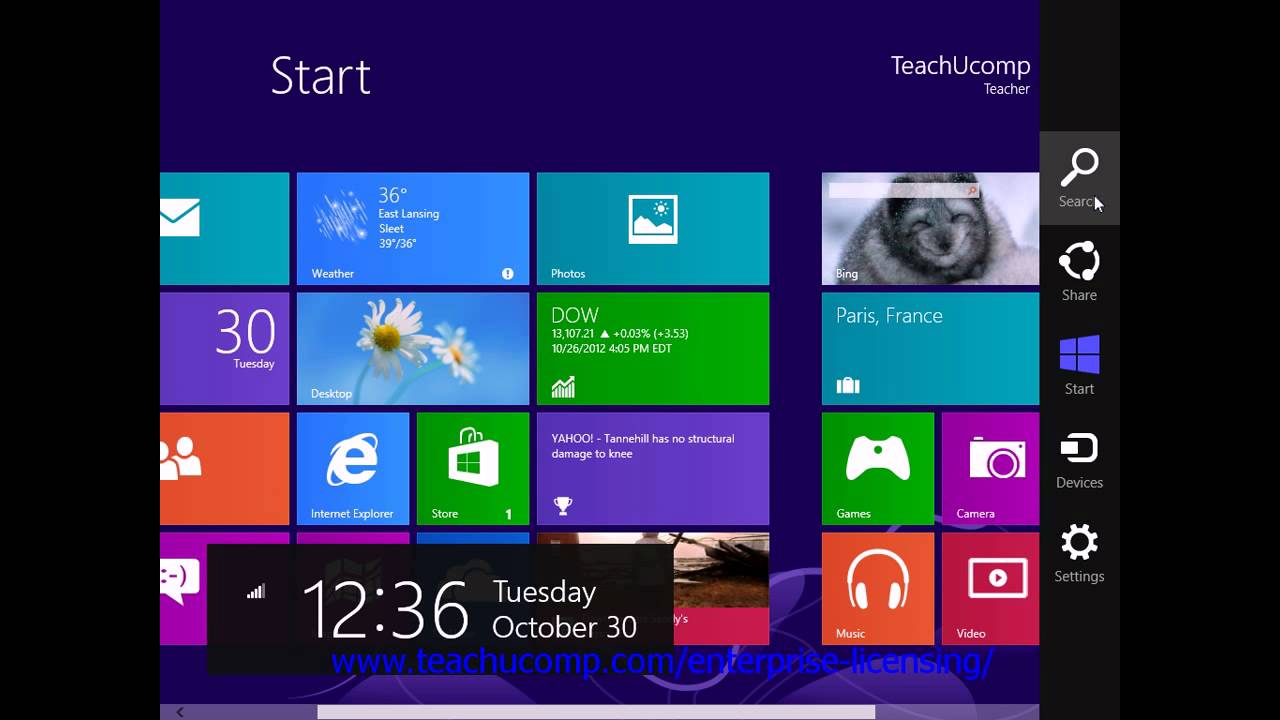The image size is (1280, 720).
Task: Open the DOW finance tile
Action: click(x=653, y=349)
